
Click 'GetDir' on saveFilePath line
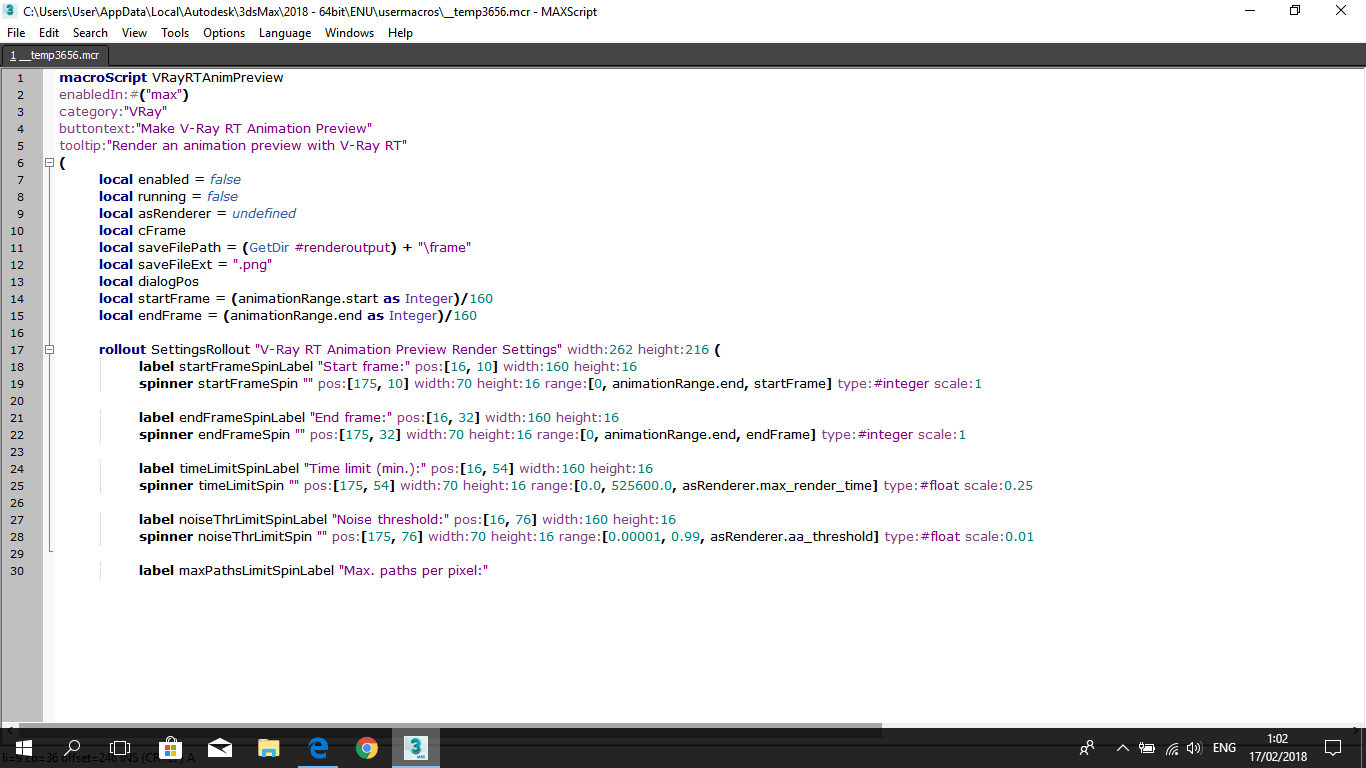(270, 247)
